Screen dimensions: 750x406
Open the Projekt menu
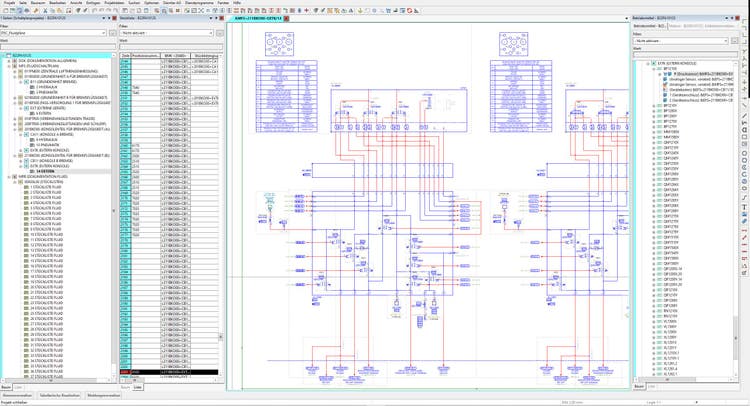[9, 3]
